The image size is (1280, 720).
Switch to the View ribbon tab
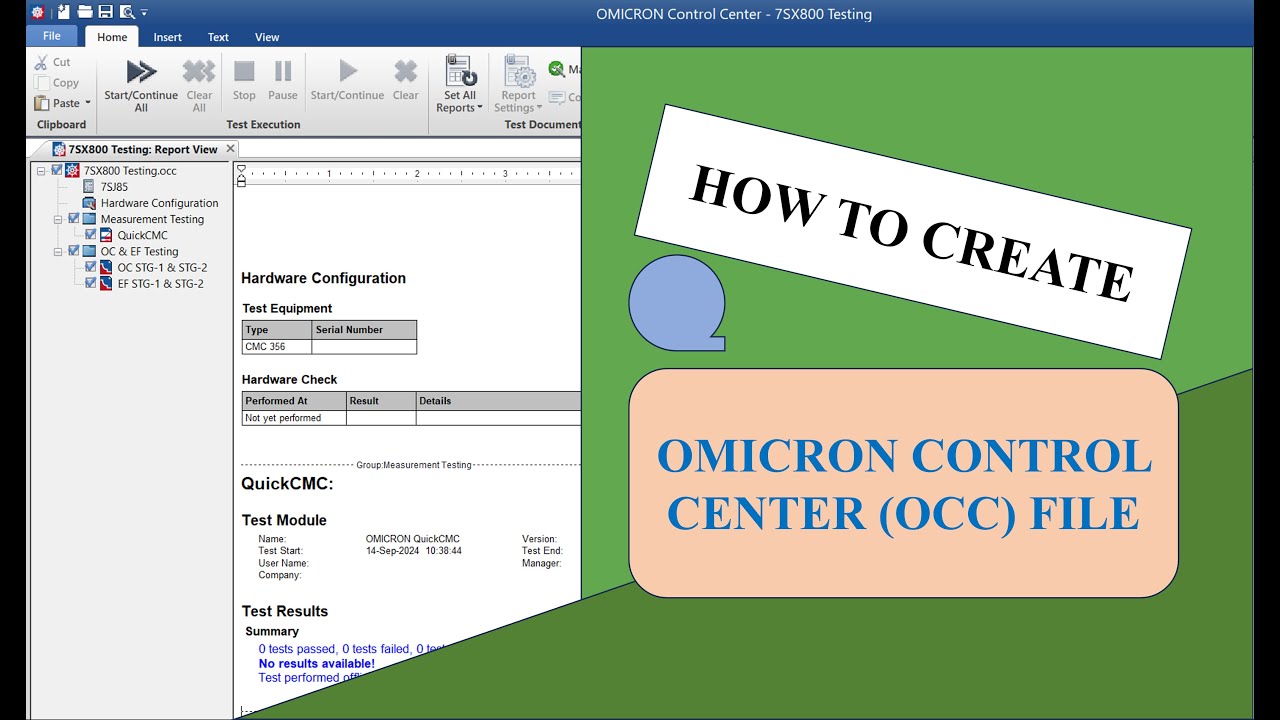(267, 37)
